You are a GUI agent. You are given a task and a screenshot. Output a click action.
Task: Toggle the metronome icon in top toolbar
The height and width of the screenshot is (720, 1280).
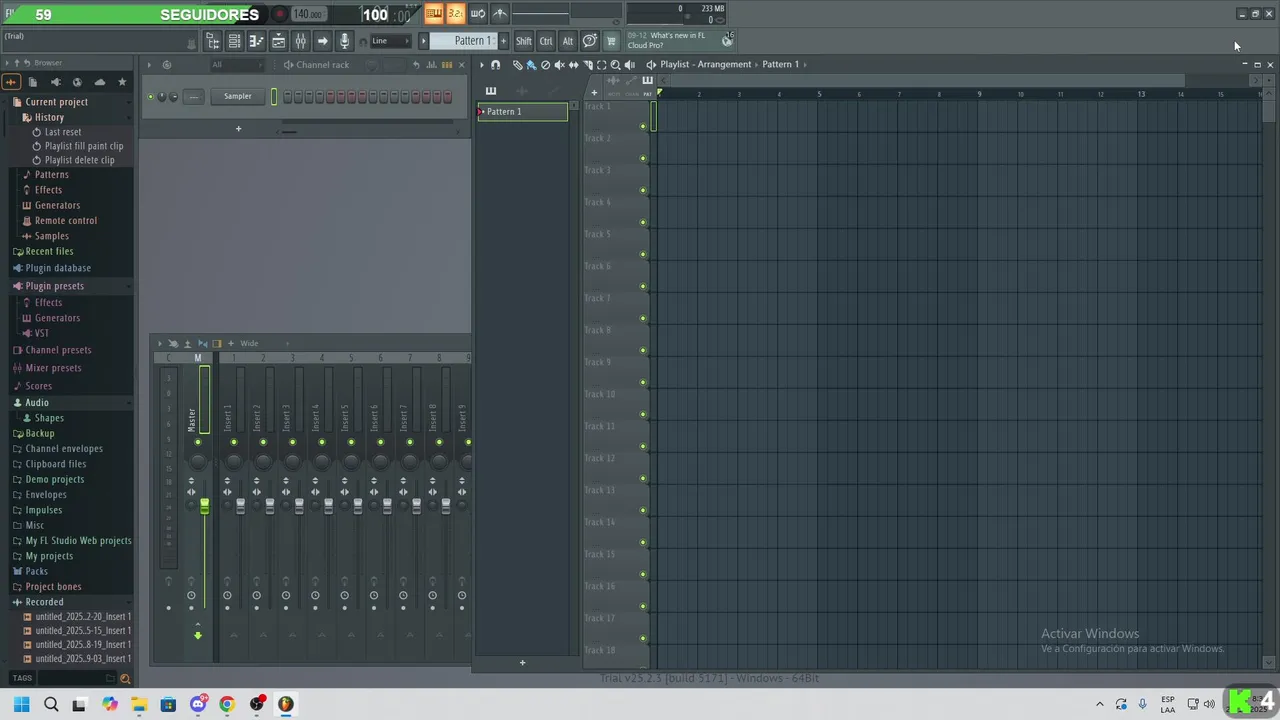tap(500, 14)
